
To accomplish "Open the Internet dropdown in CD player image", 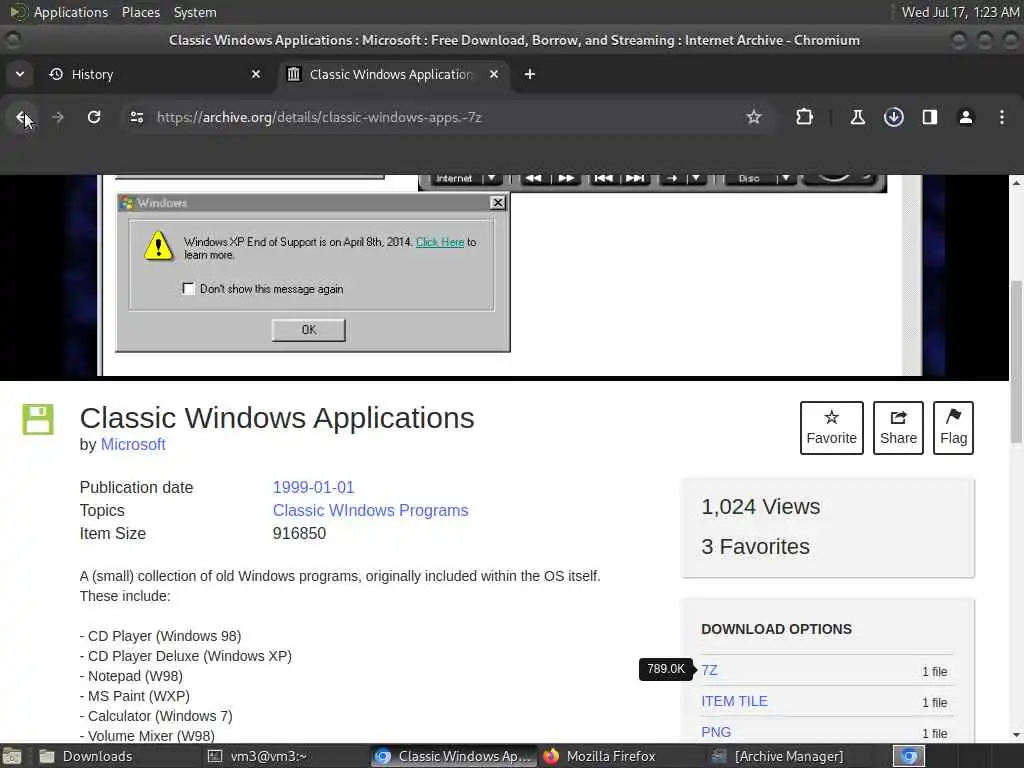I will [x=492, y=178].
